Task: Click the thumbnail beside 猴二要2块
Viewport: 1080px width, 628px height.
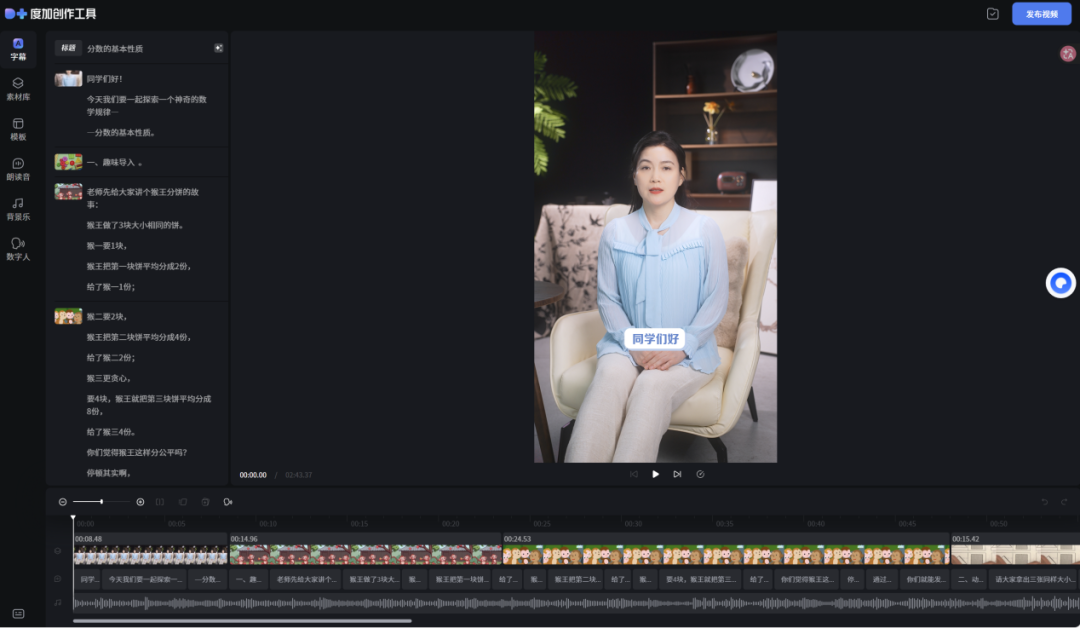Action: (x=68, y=316)
